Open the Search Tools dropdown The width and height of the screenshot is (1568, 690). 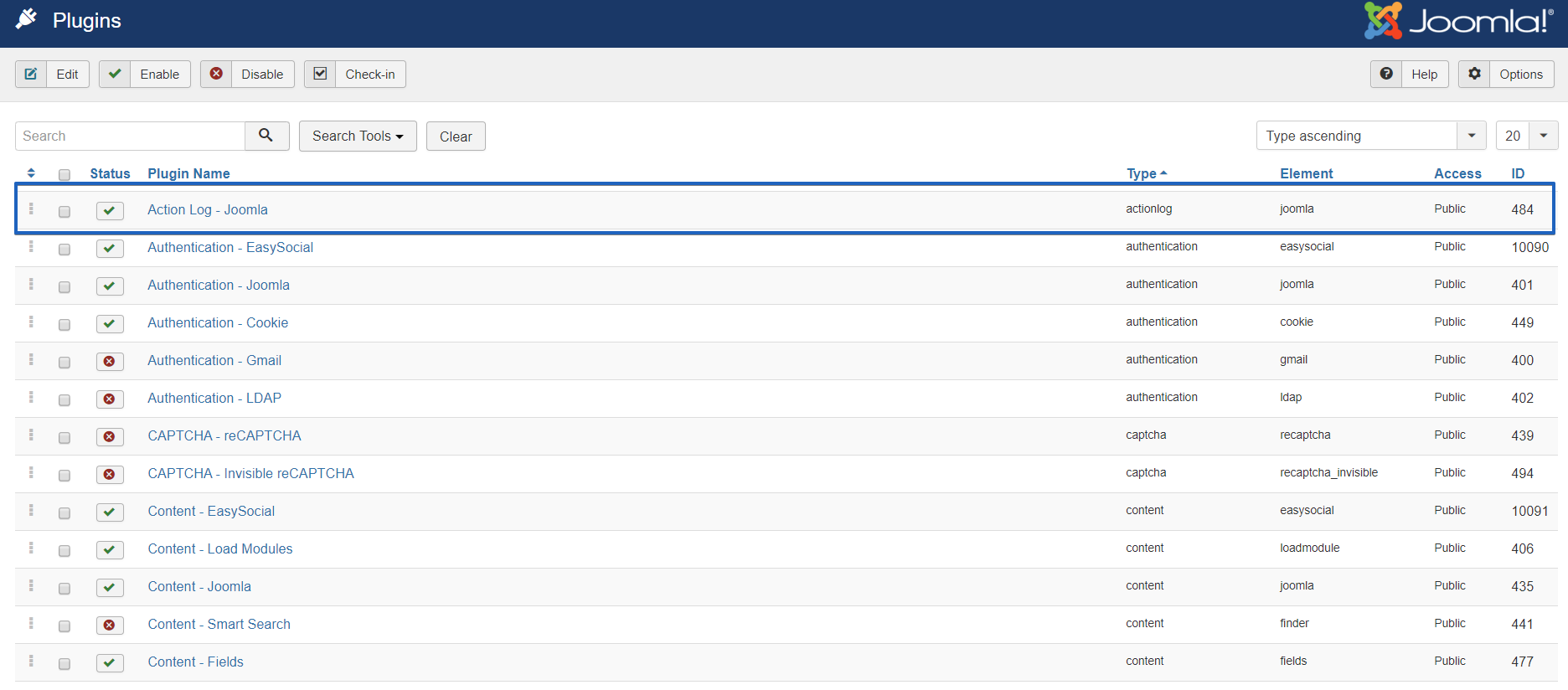pyautogui.click(x=358, y=136)
